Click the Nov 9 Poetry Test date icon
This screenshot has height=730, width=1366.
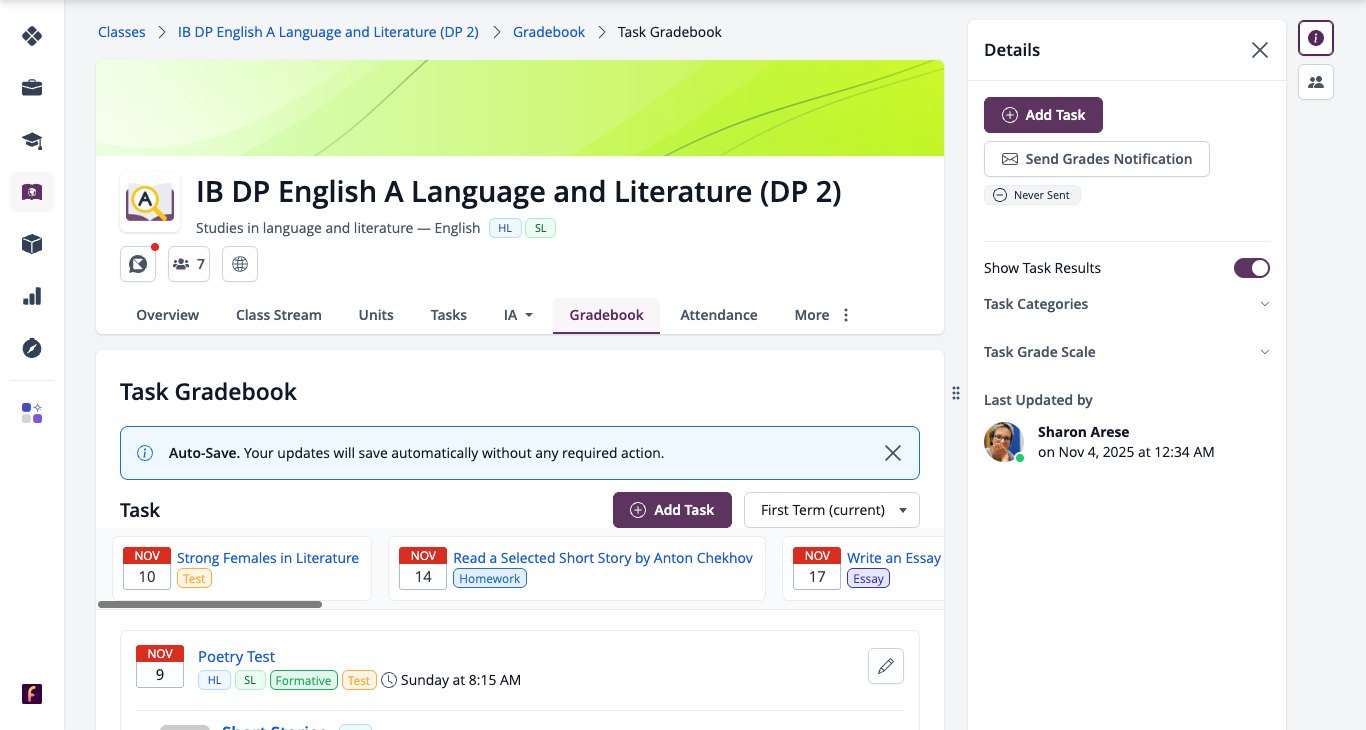[160, 666]
